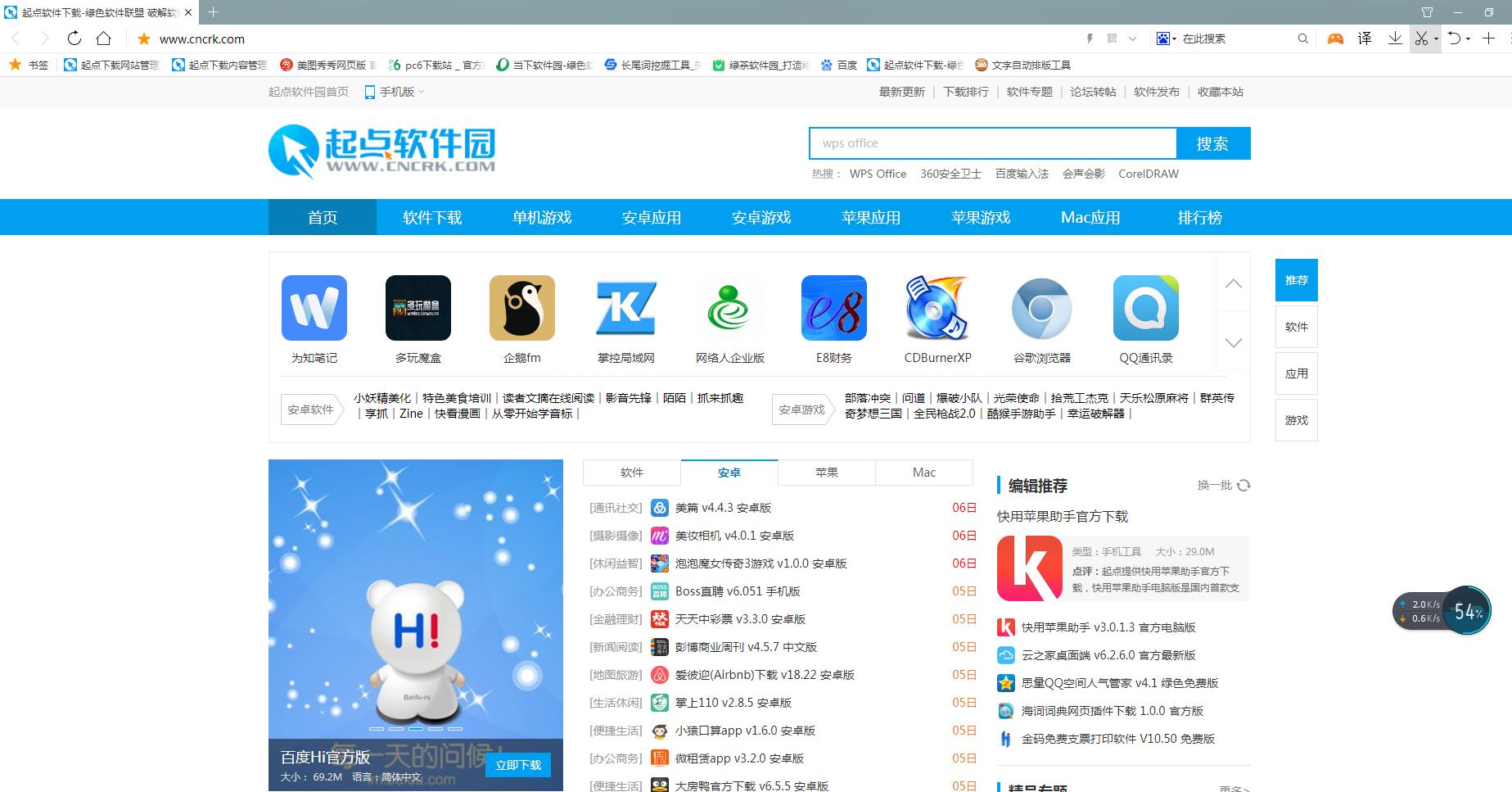Open the E8财务 app icon
The image size is (1512, 792).
pyautogui.click(x=833, y=309)
